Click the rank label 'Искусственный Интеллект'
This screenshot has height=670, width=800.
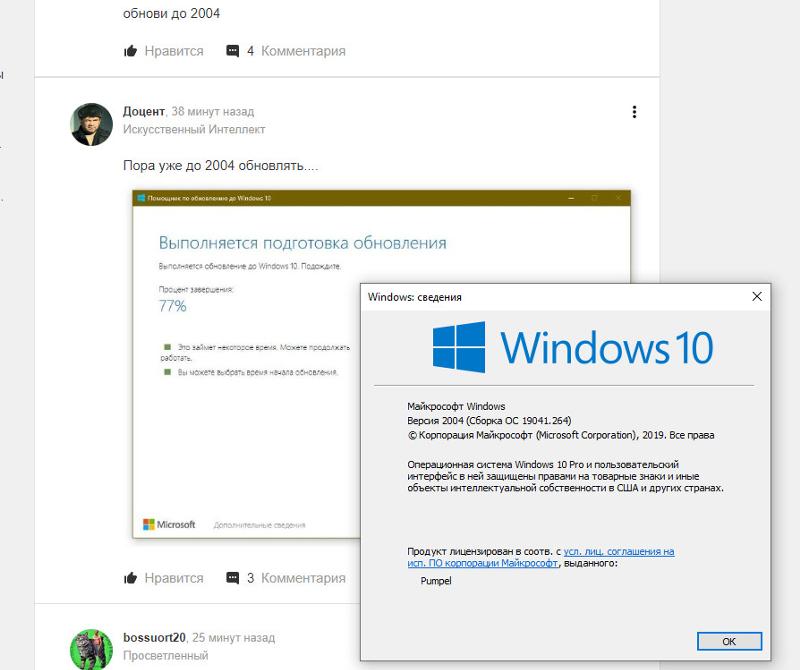194,129
